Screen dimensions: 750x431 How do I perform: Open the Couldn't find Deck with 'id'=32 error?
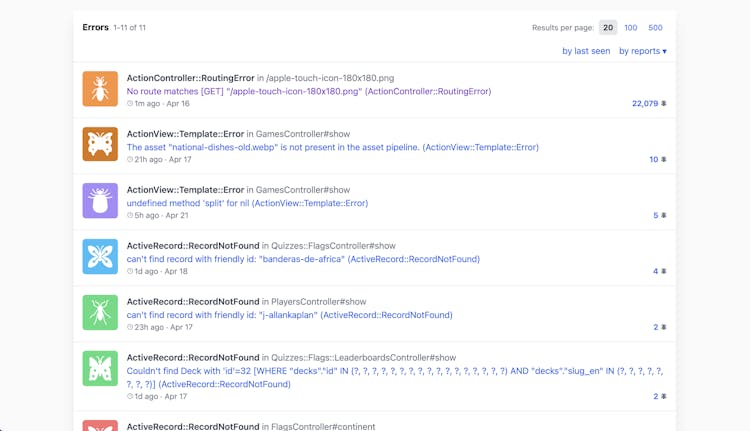pyautogui.click(x=395, y=377)
